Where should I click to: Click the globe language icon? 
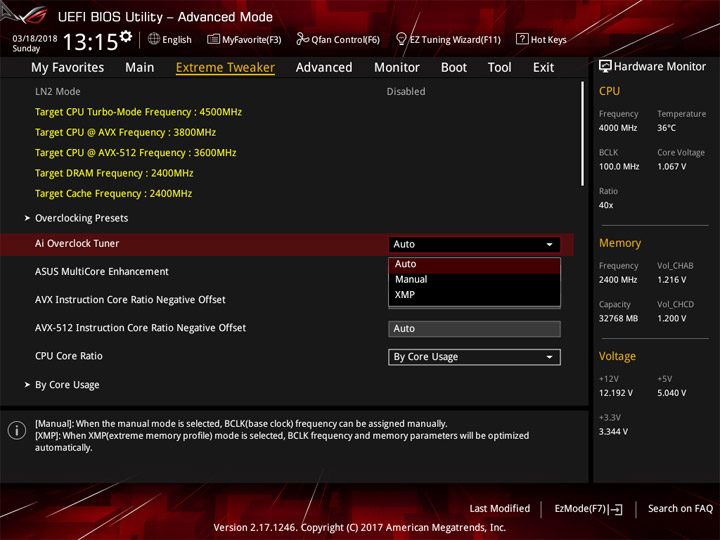[x=154, y=39]
